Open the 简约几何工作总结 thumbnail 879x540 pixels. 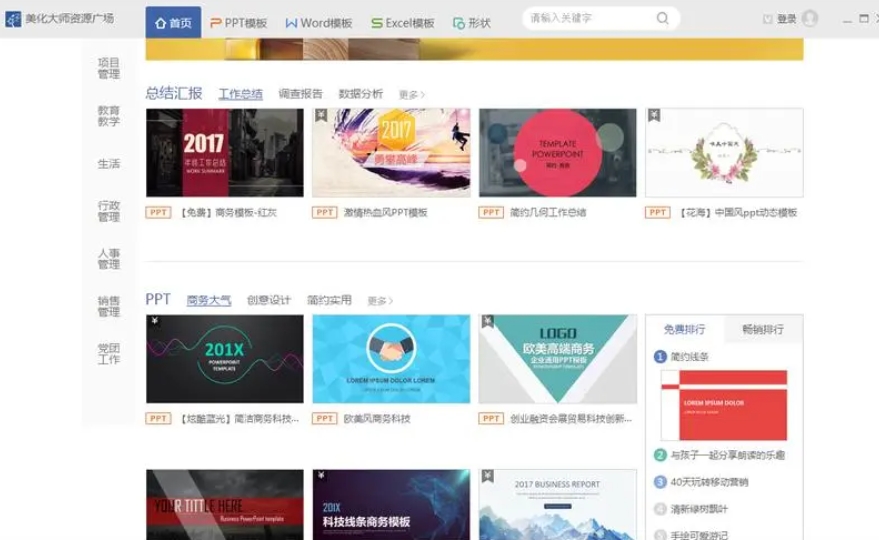558,153
